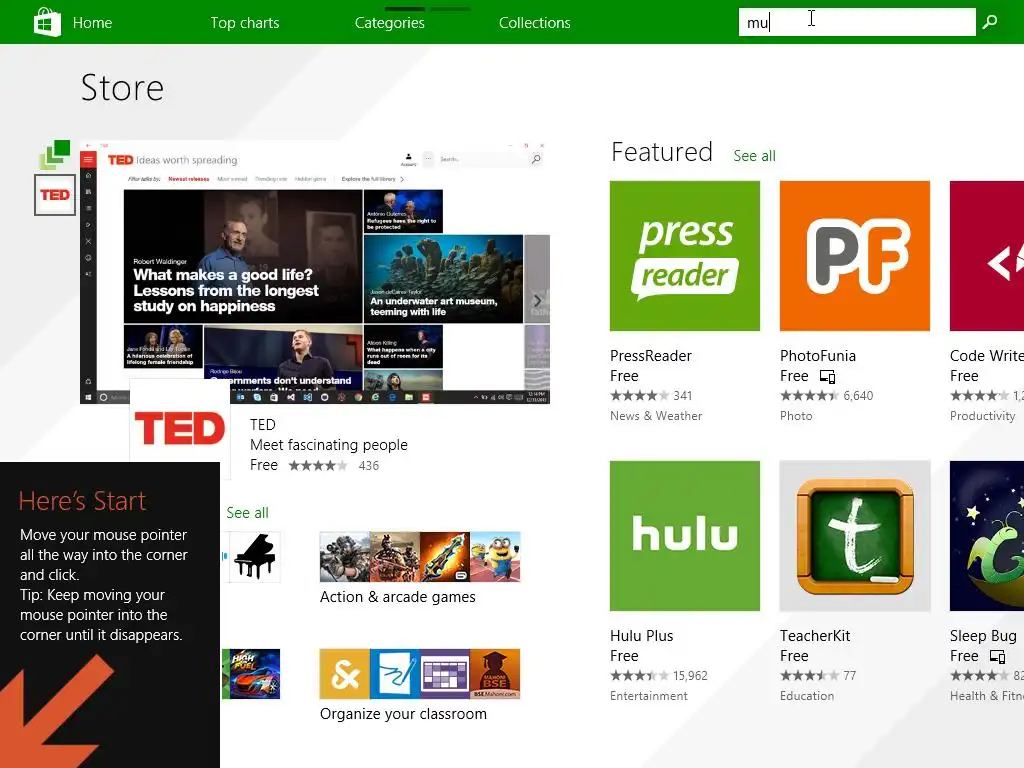
Task: Click the 'Photo' category under PhotoFunia
Action: 796,416
